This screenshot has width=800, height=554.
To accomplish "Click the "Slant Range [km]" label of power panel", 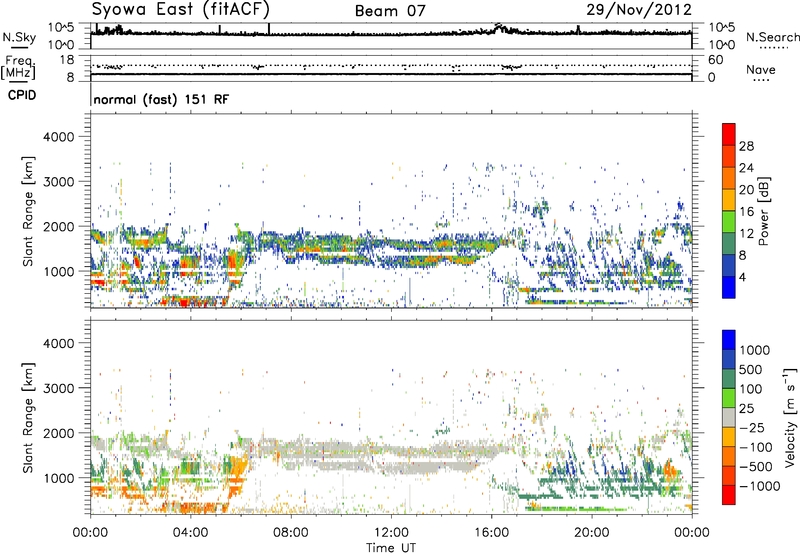I will click(28, 211).
